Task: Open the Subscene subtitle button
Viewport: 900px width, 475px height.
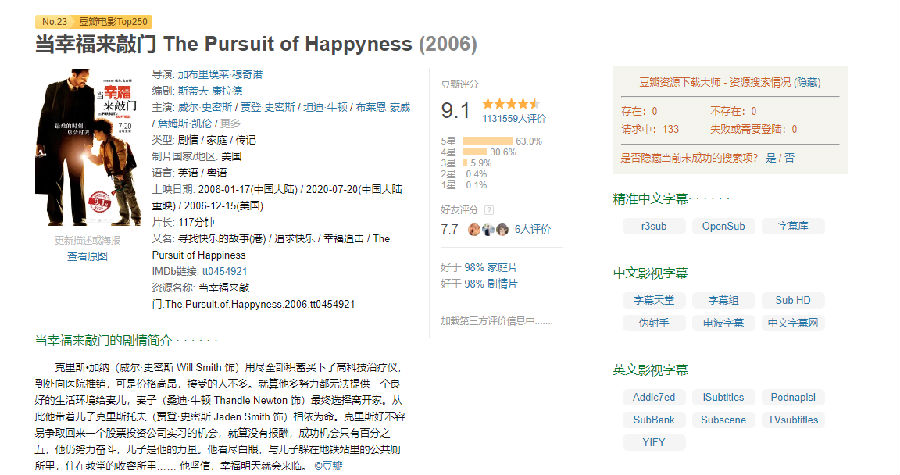Action: pyautogui.click(x=723, y=420)
